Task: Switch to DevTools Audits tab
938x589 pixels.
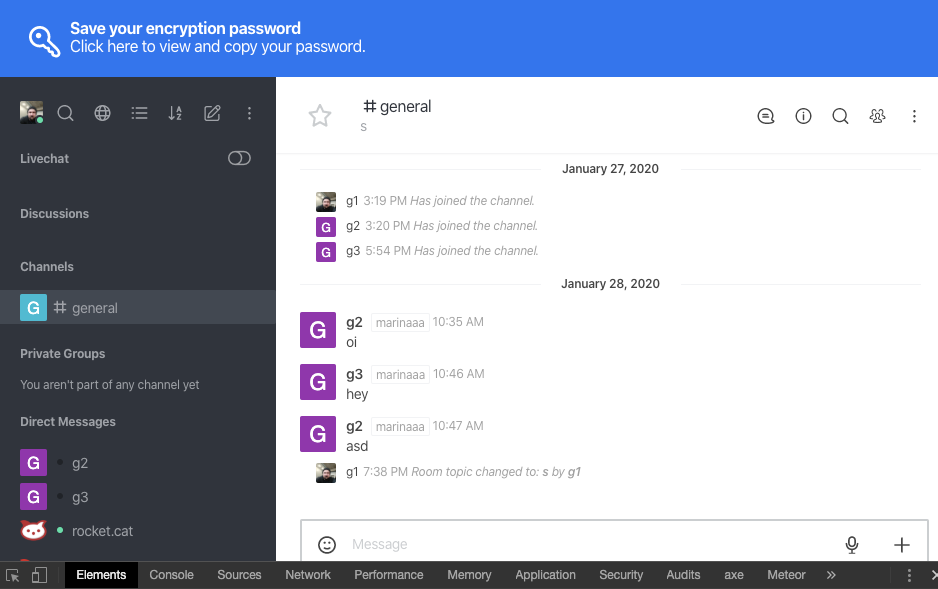Action: click(x=683, y=575)
